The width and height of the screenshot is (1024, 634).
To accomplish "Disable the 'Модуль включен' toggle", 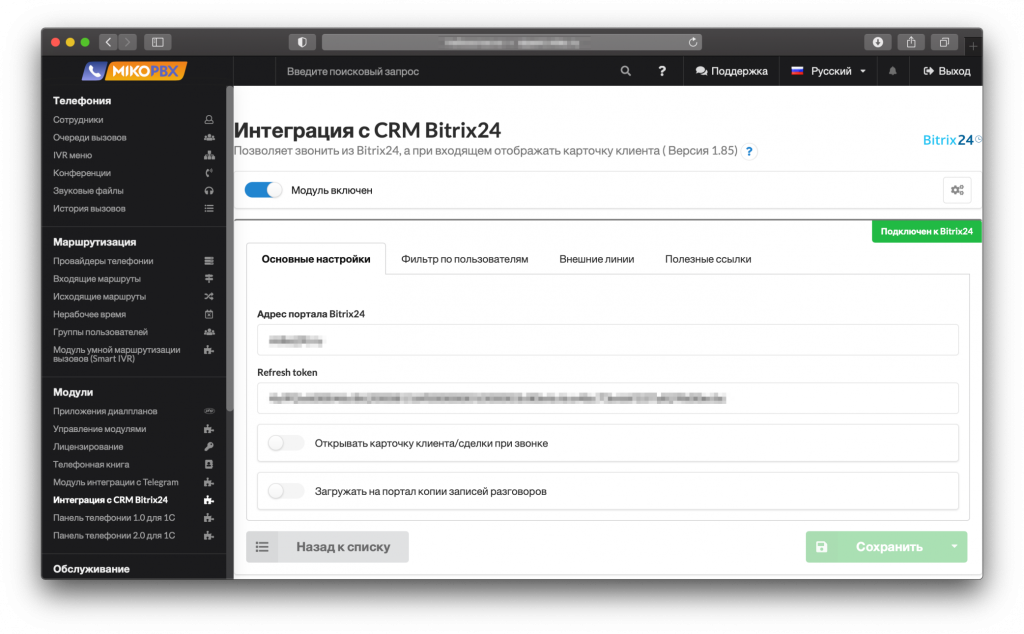I will (264, 190).
